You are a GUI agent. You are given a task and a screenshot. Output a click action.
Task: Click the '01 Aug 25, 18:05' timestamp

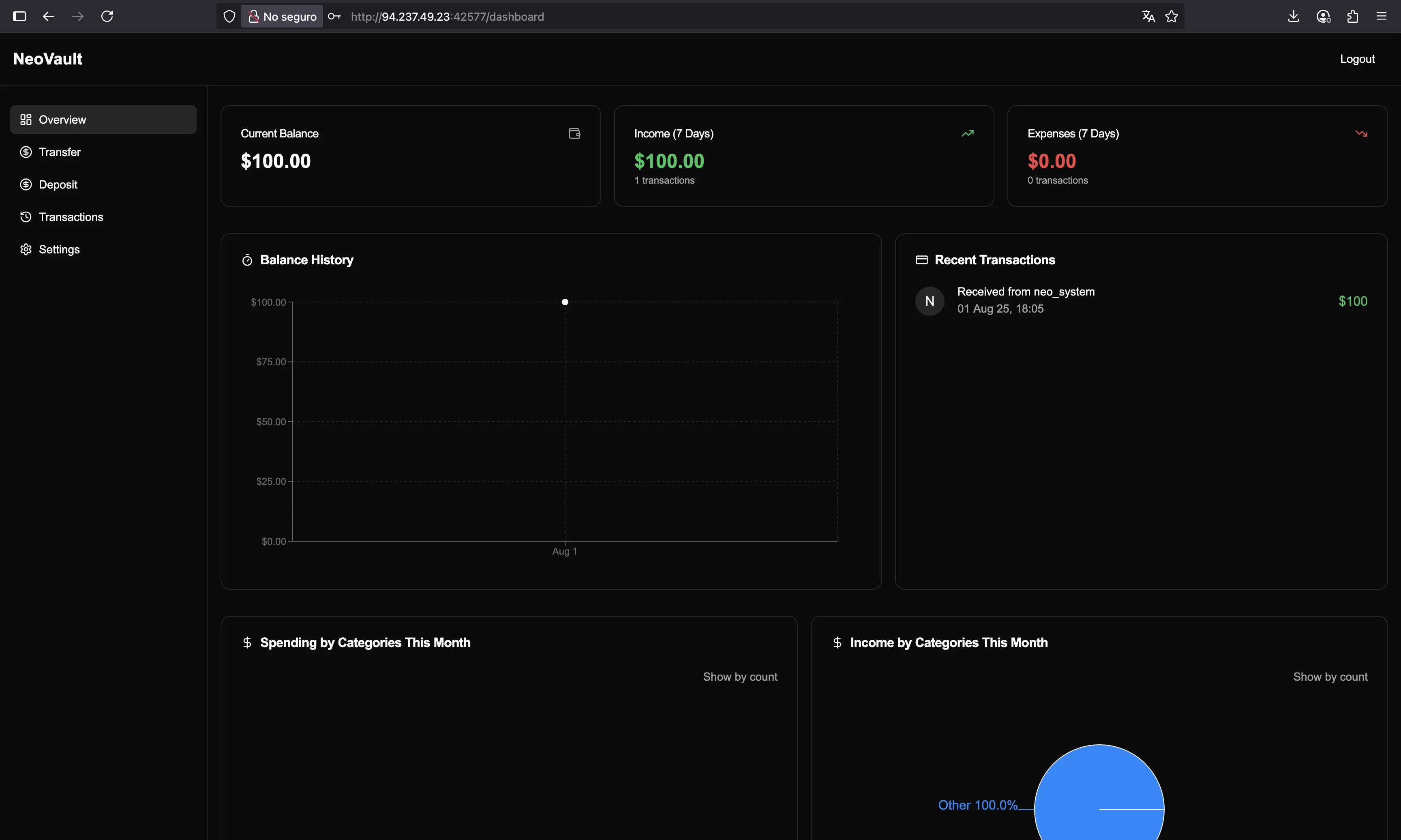[x=1000, y=309]
